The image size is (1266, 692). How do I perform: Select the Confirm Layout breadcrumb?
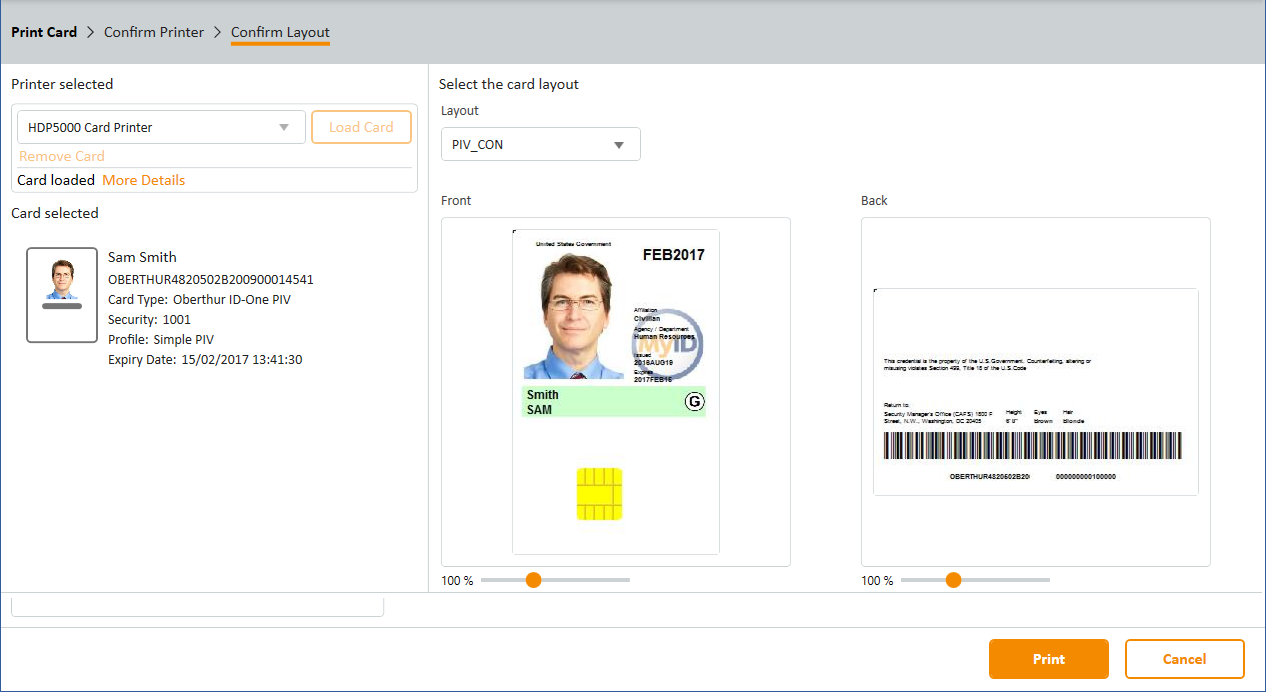click(x=280, y=32)
